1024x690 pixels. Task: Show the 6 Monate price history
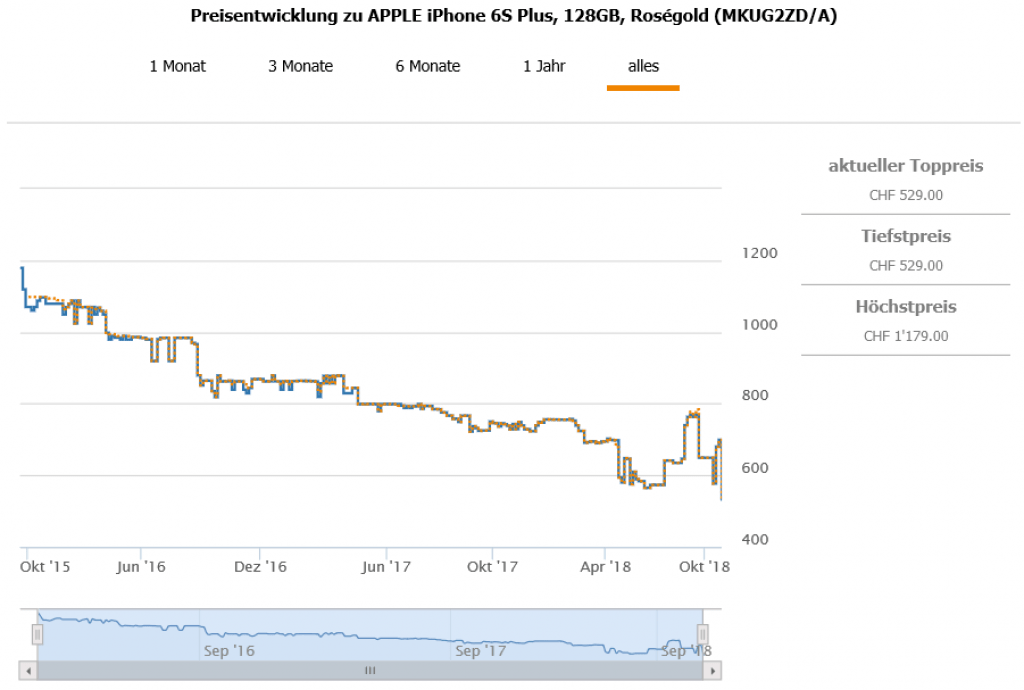427,67
